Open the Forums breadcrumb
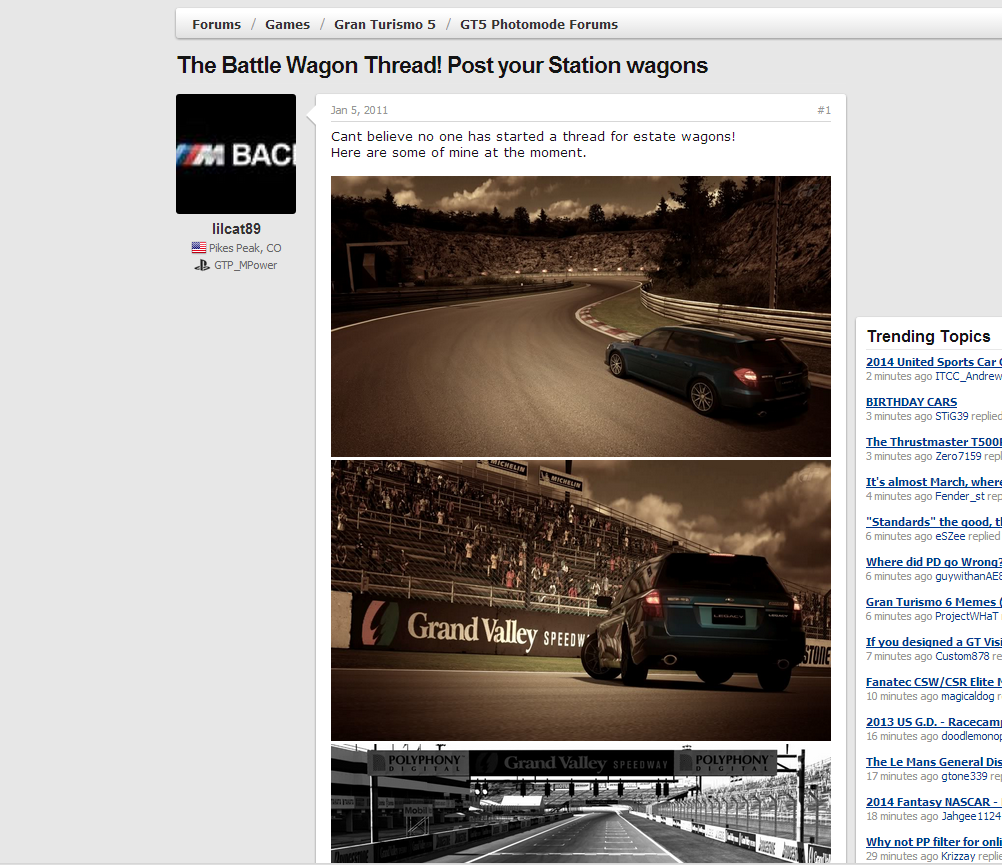This screenshot has height=865, width=1002. [217, 24]
